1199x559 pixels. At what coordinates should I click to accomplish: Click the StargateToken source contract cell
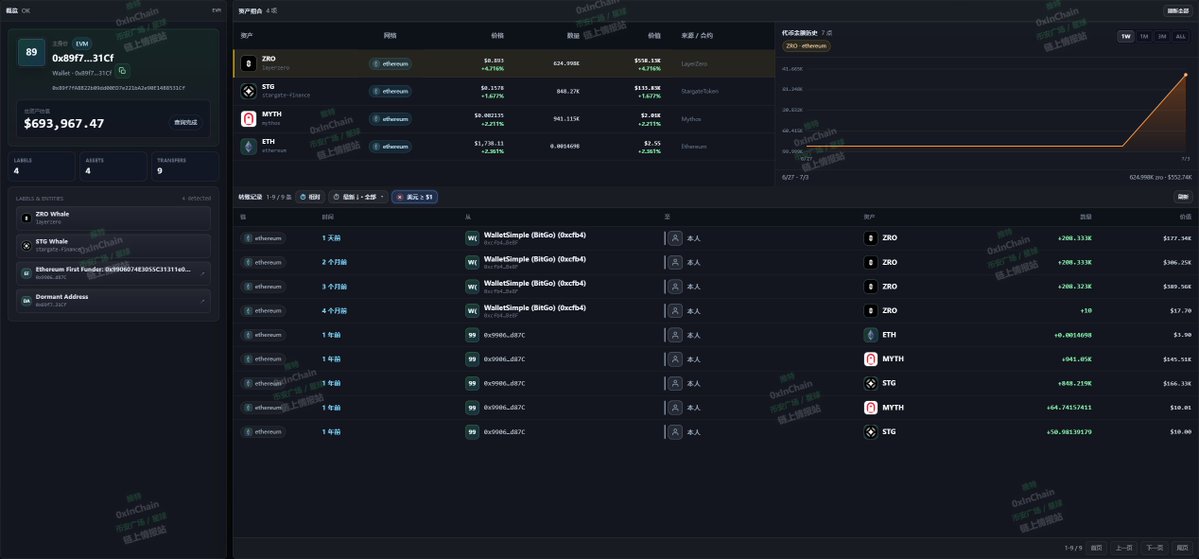click(700, 91)
